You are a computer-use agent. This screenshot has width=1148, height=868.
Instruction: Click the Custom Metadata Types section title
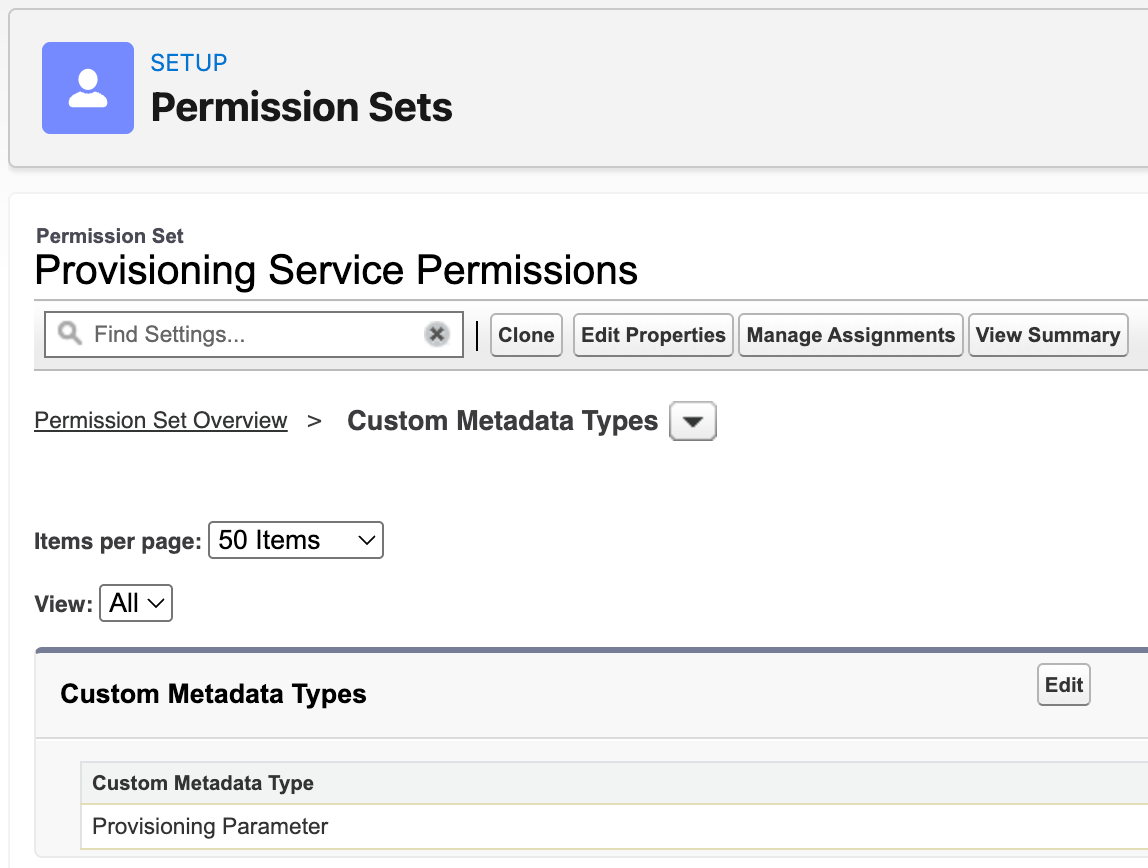point(213,694)
